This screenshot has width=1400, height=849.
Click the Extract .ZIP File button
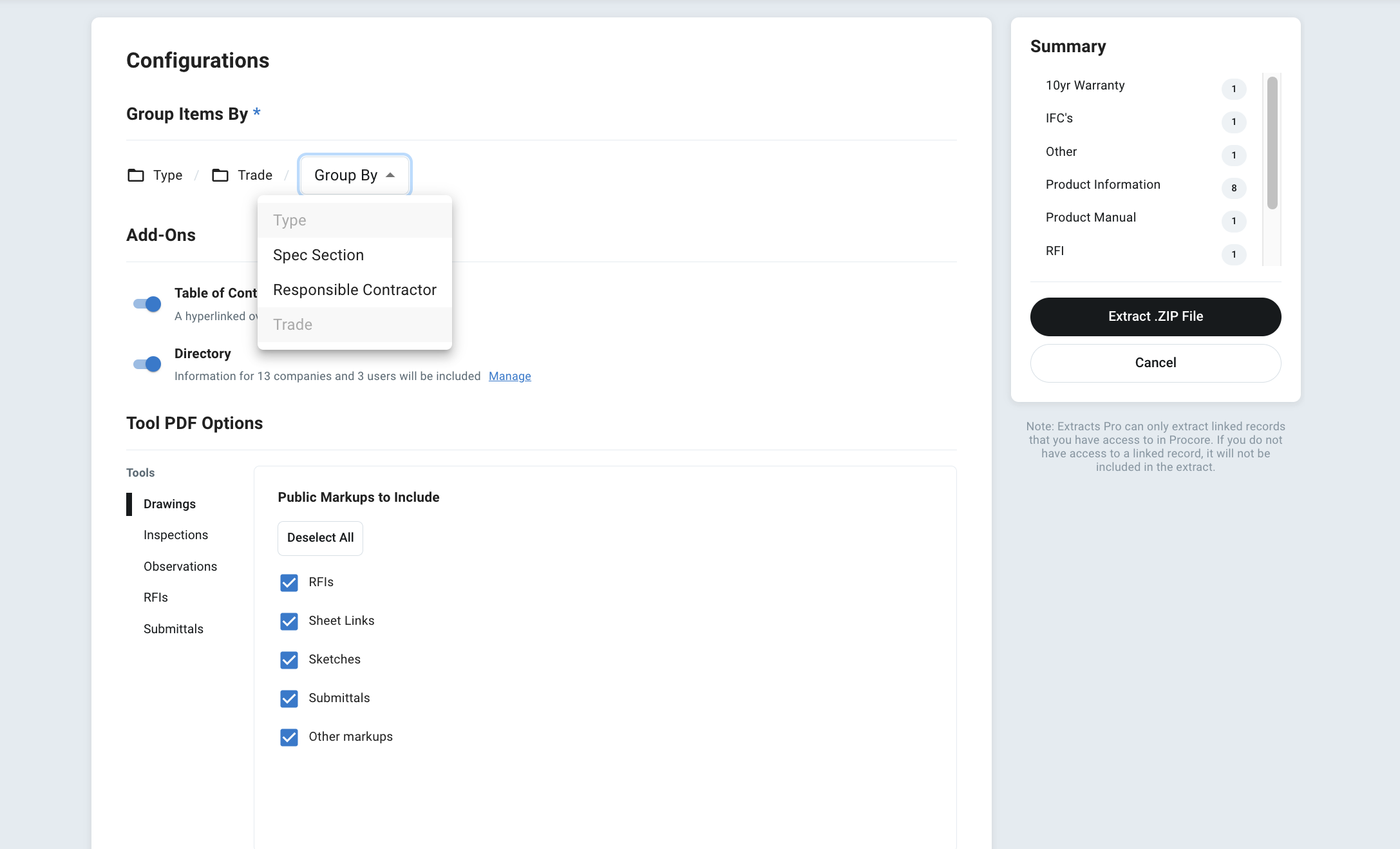1155,316
